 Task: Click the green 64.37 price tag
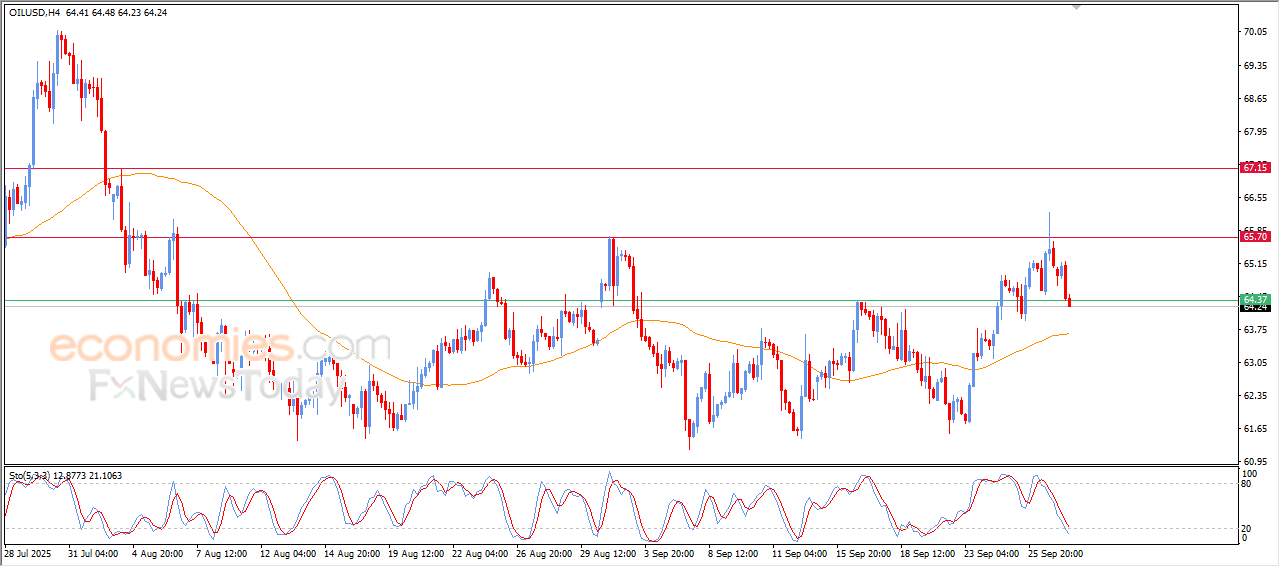click(x=1255, y=300)
